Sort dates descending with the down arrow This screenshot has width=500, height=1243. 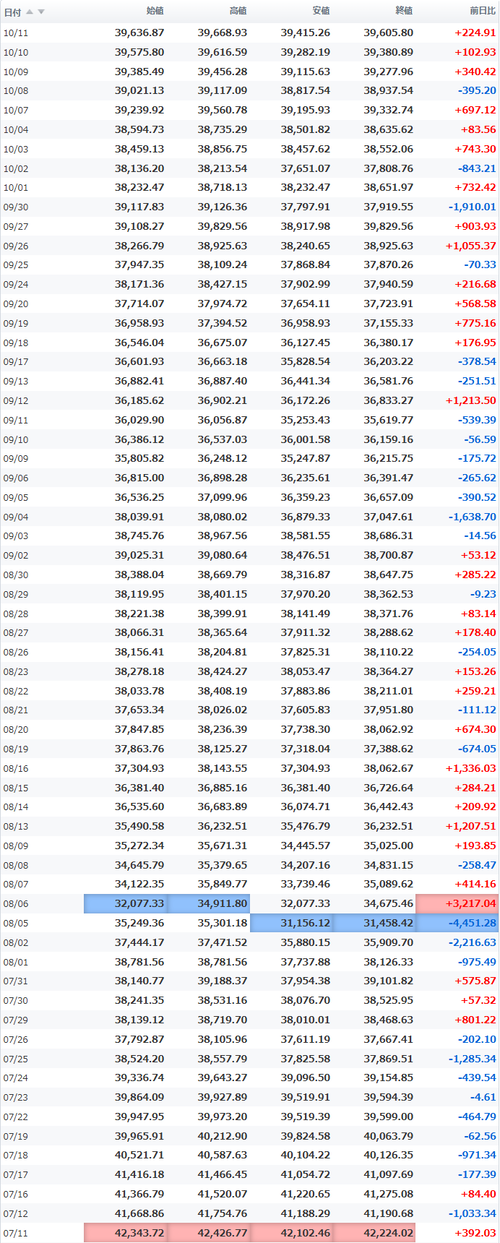pyautogui.click(x=41, y=12)
